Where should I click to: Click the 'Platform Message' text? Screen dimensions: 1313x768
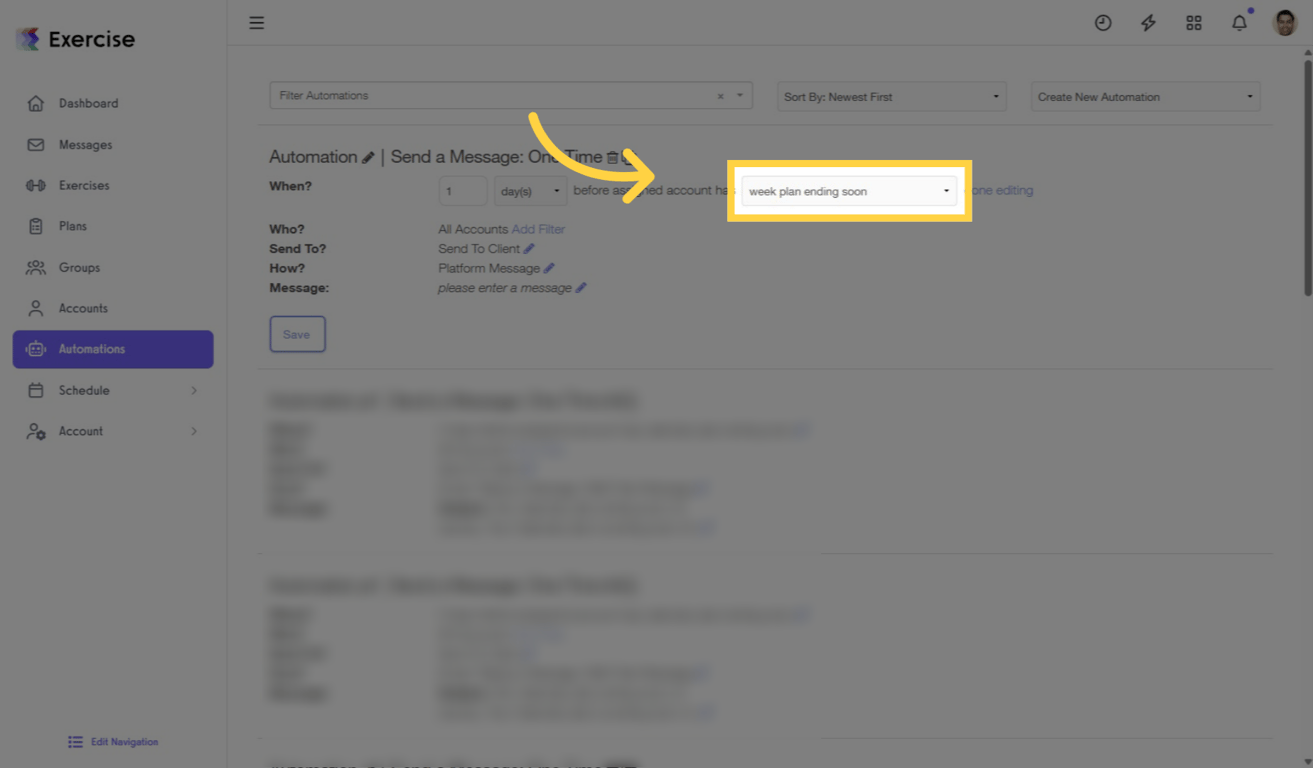pos(489,268)
